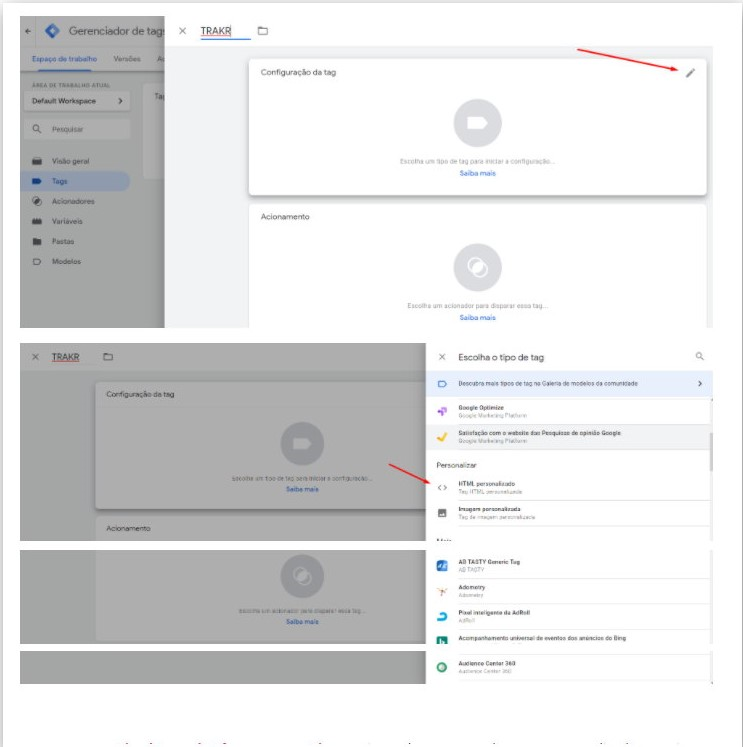Open the Galeria de modelos da comunidade row
Image resolution: width=743 pixels, height=747 pixels.
tap(569, 384)
